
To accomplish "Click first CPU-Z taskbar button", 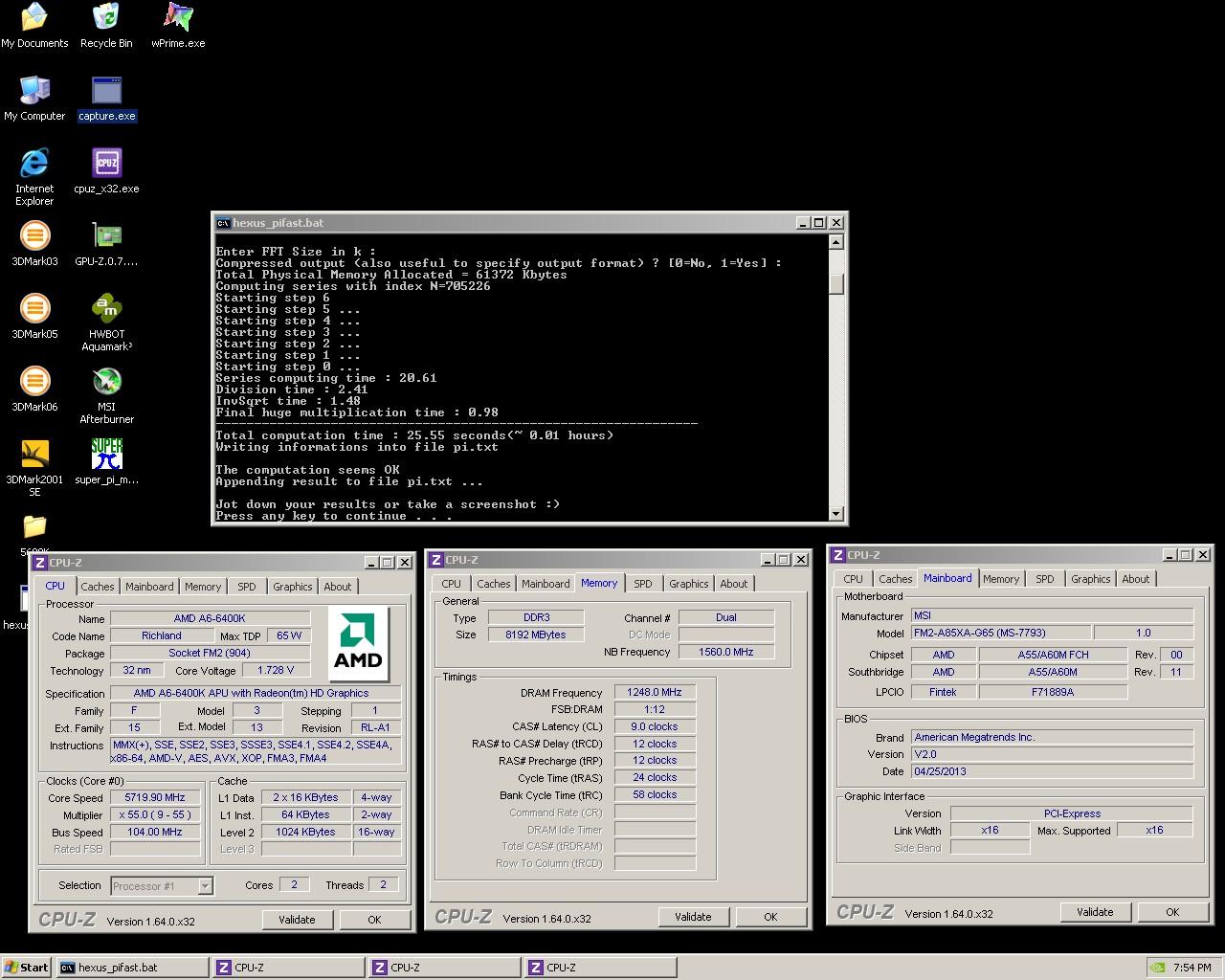I will [288, 968].
